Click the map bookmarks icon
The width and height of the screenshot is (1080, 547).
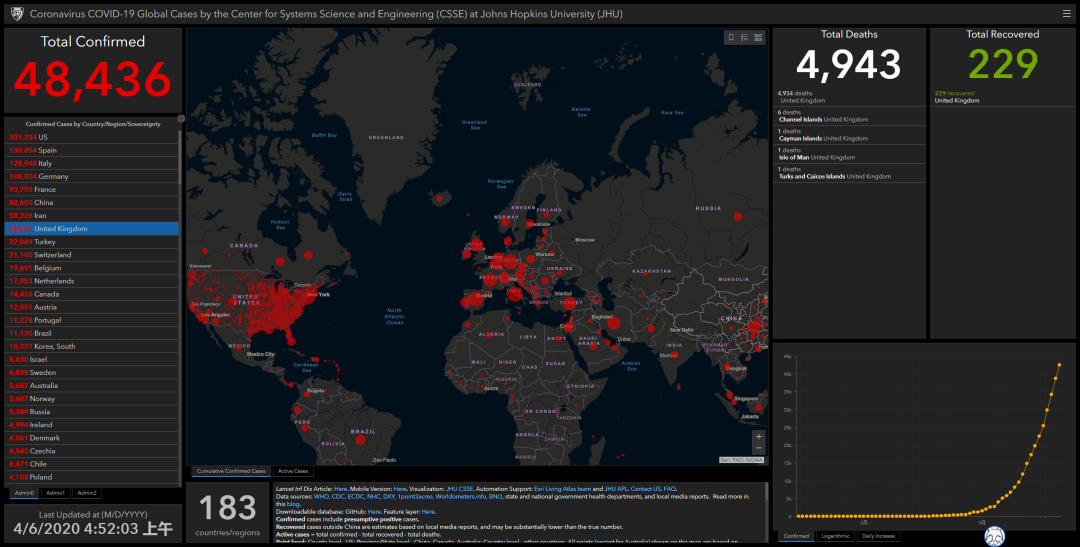tap(731, 38)
